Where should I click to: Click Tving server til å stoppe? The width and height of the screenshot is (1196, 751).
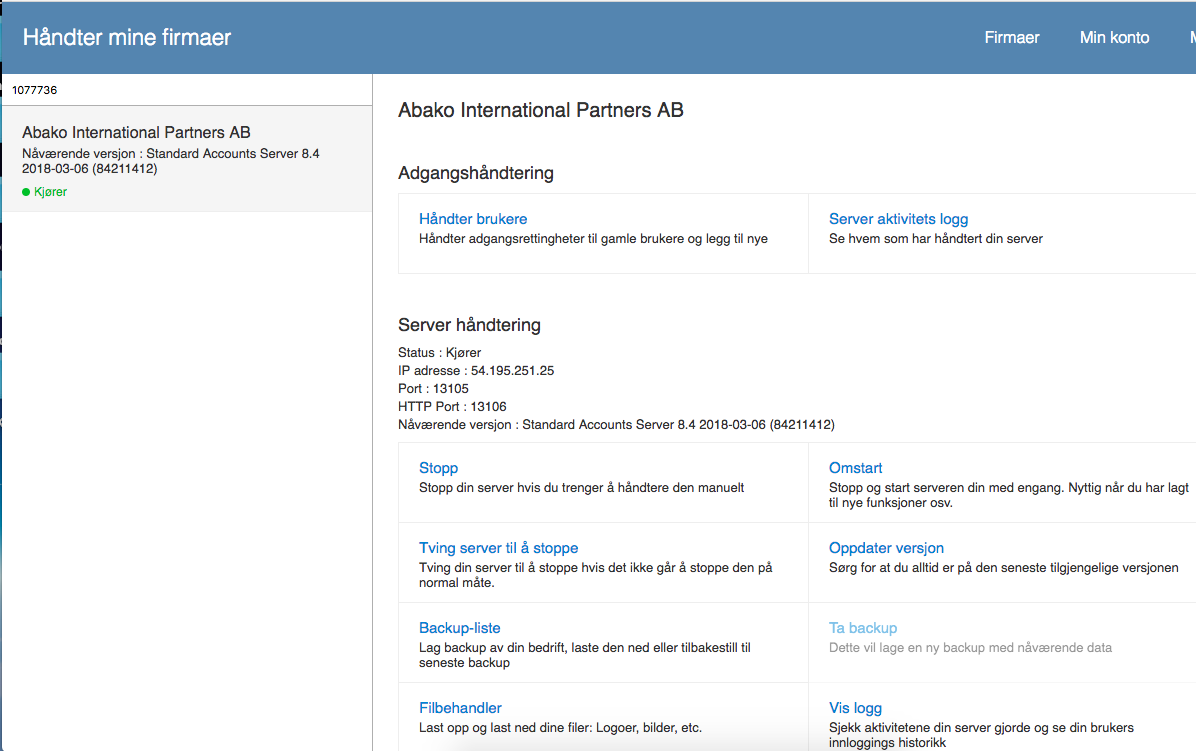(499, 548)
